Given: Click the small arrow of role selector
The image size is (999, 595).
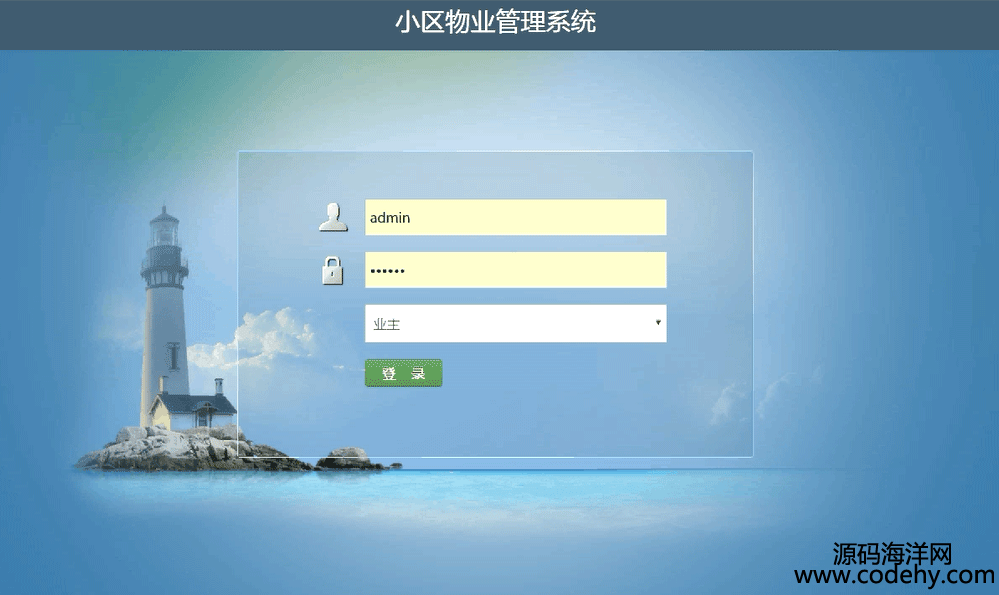Looking at the screenshot, I should [x=658, y=322].
